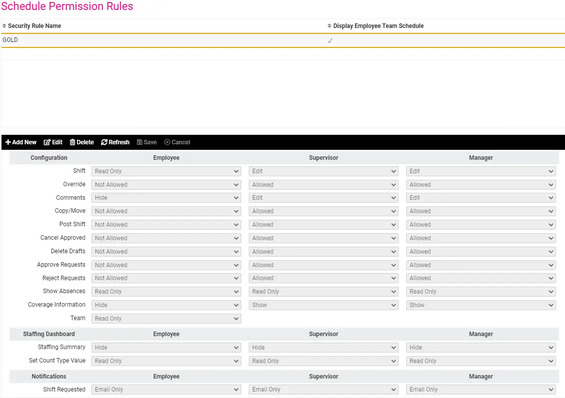565x398 pixels.
Task: Click the Cancel circle icon
Action: pos(167,142)
